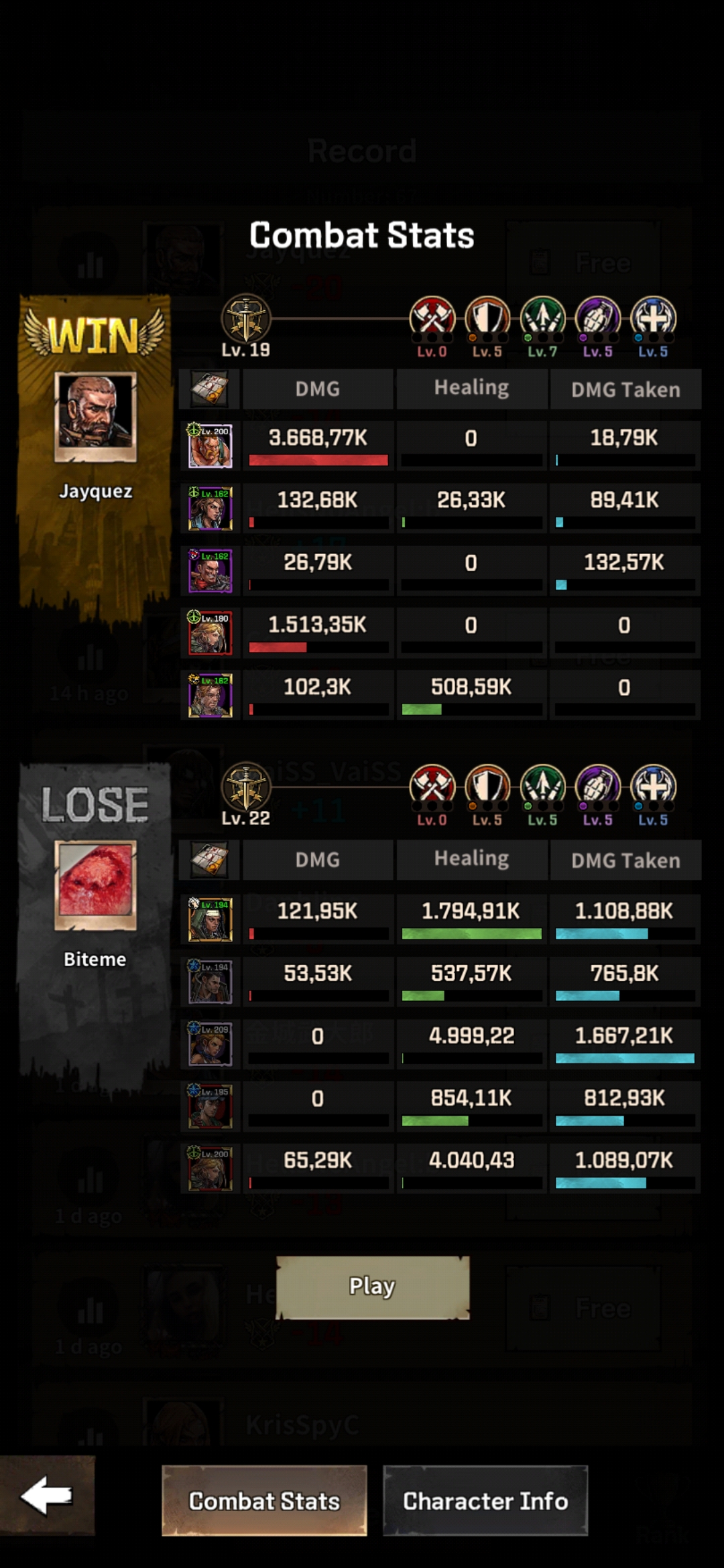Image resolution: width=724 pixels, height=1568 pixels.
Task: Open Biteme's formation grid icon
Action: click(210, 860)
